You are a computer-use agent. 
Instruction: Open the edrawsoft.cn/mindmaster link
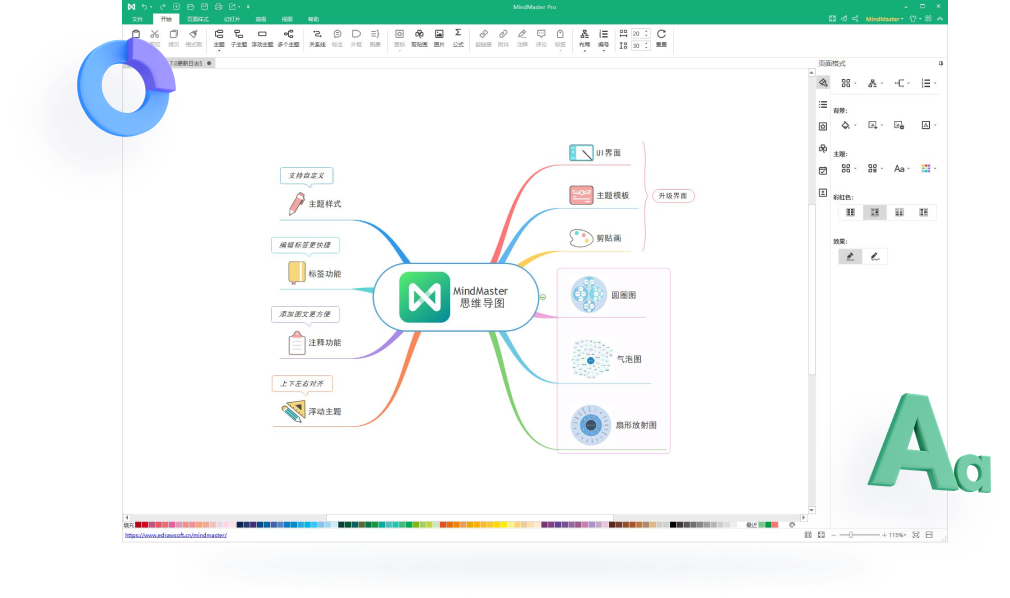175,536
